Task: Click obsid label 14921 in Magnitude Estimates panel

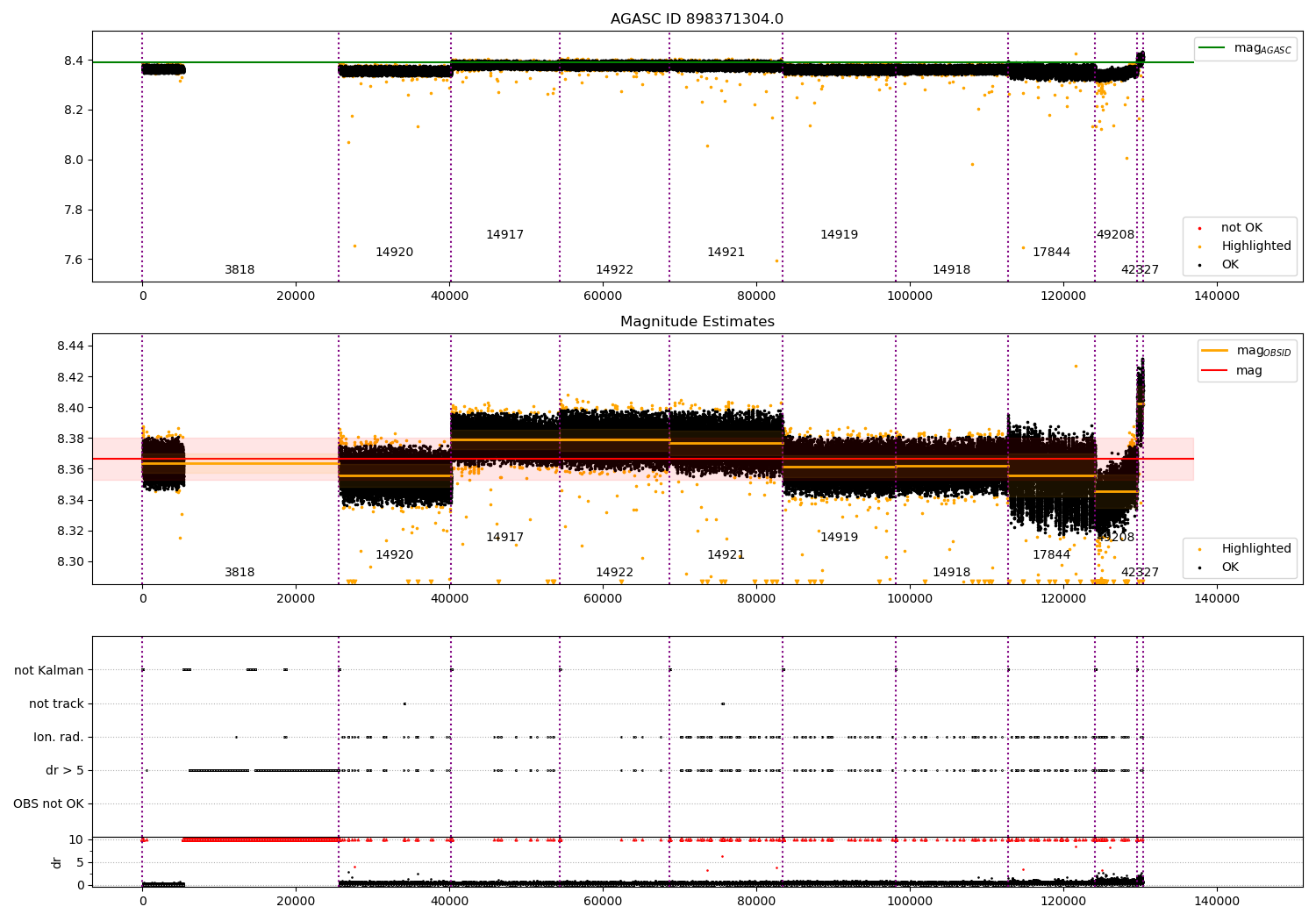Action: click(726, 555)
